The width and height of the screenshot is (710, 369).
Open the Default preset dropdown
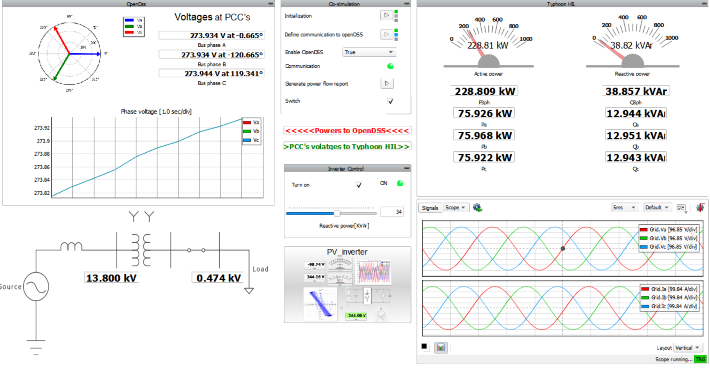point(657,207)
